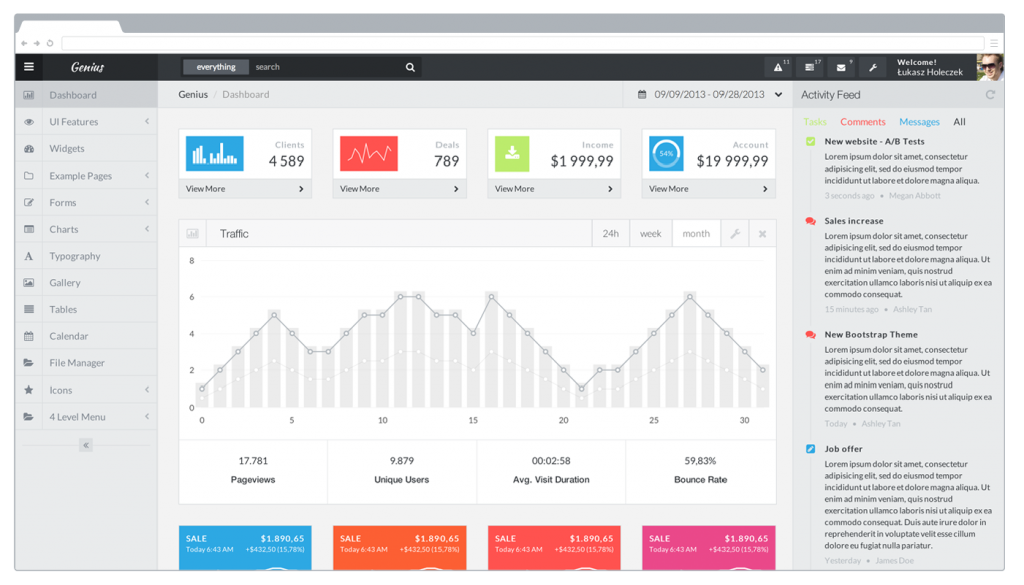Refresh the Activity Feed
The height and width of the screenshot is (585, 1024).
[x=990, y=95]
